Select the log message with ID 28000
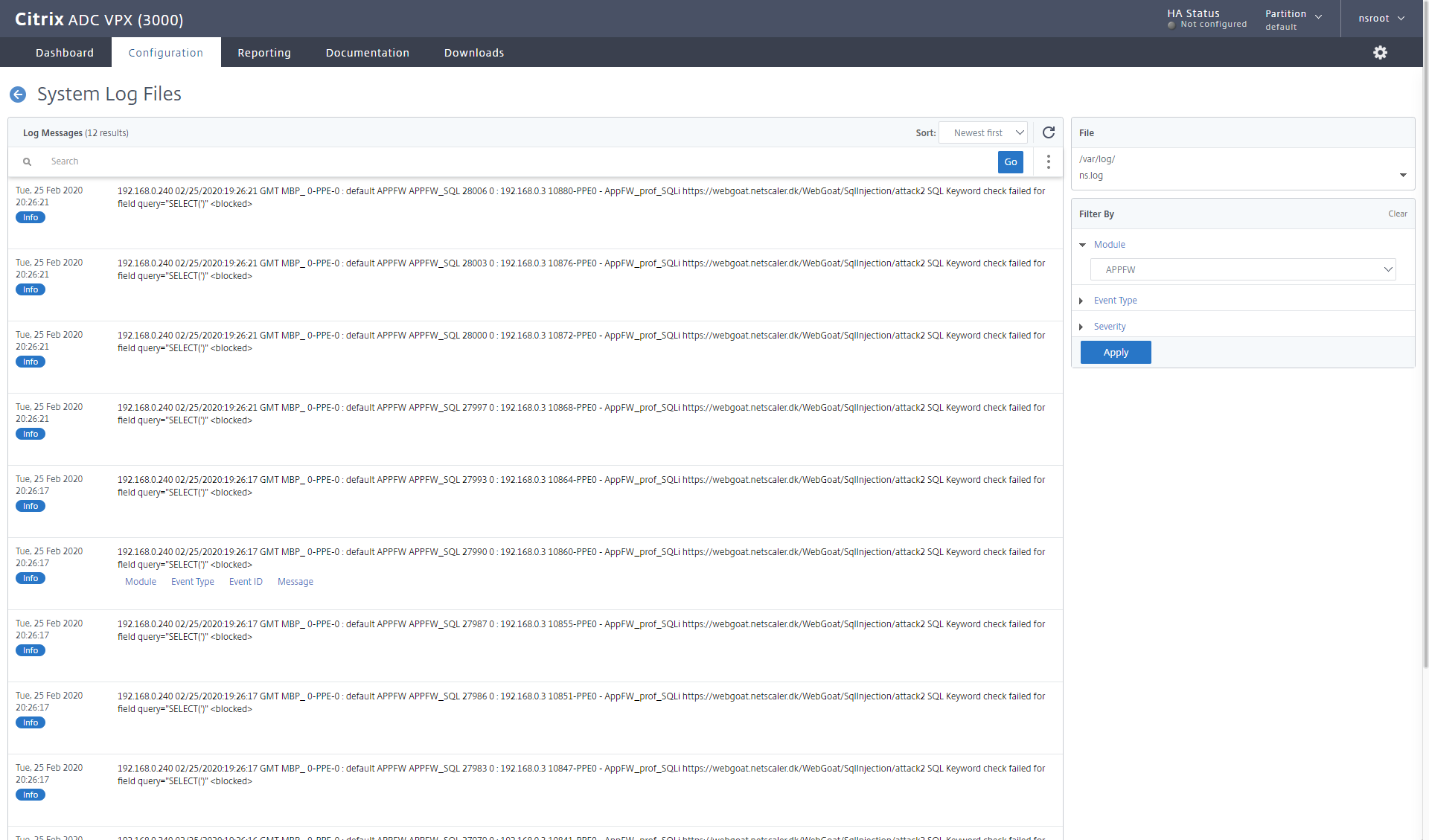The width and height of the screenshot is (1429, 840). tap(535, 357)
